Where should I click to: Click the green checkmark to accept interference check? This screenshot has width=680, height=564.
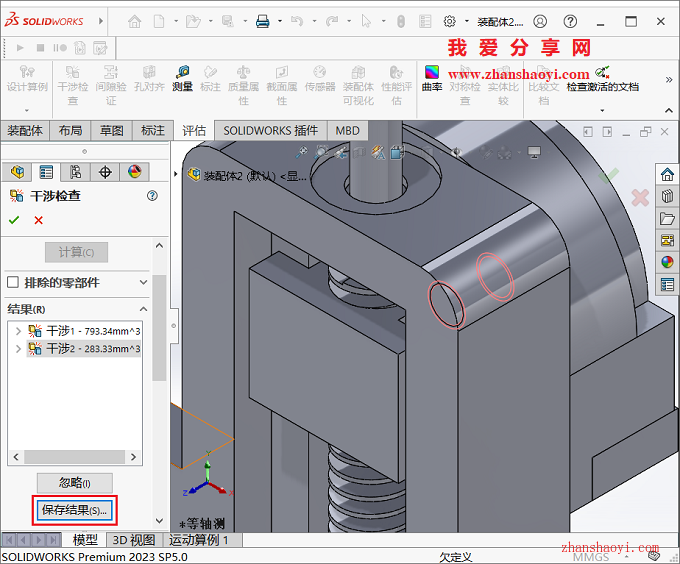click(14, 220)
